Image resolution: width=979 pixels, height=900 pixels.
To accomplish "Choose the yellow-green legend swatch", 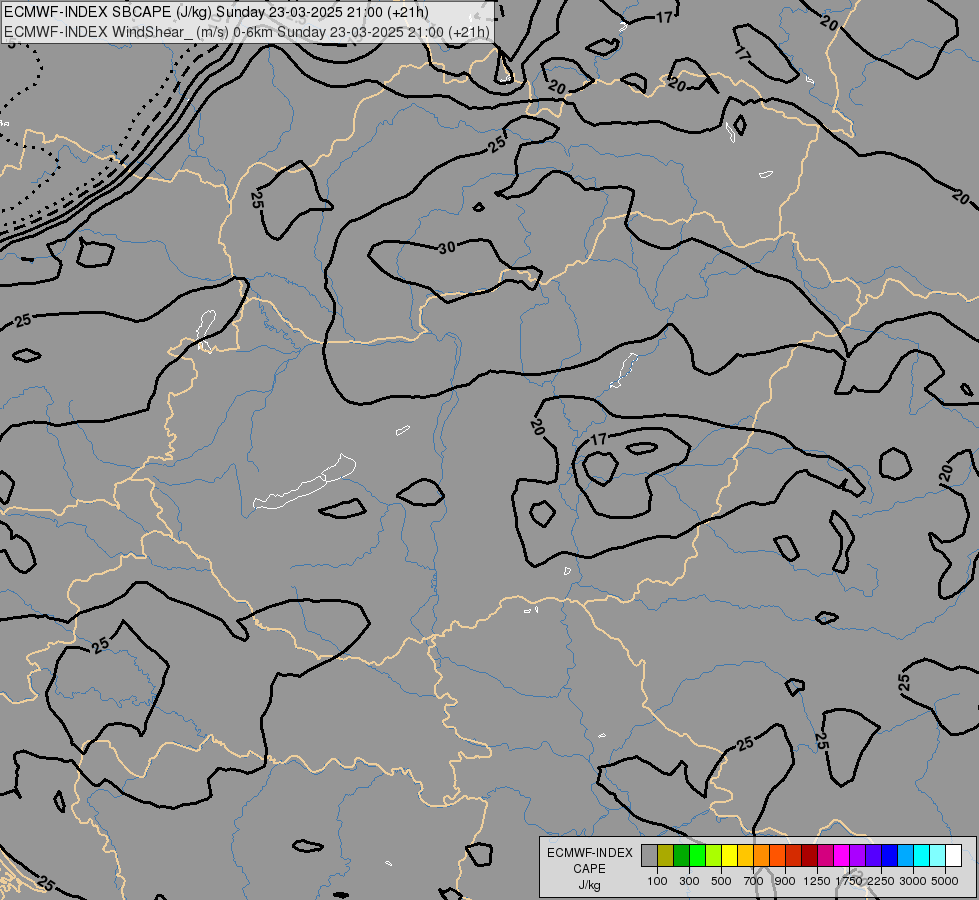I will (x=714, y=855).
